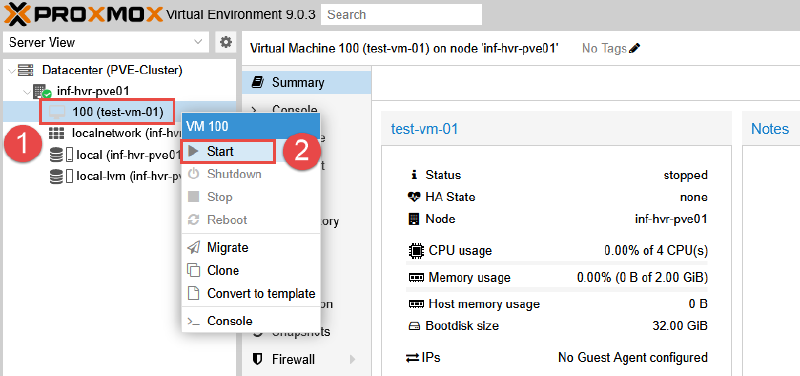This screenshot has height=376, width=800.
Task: Click the '32.00 GiB' bootdisk value
Action: point(680,326)
